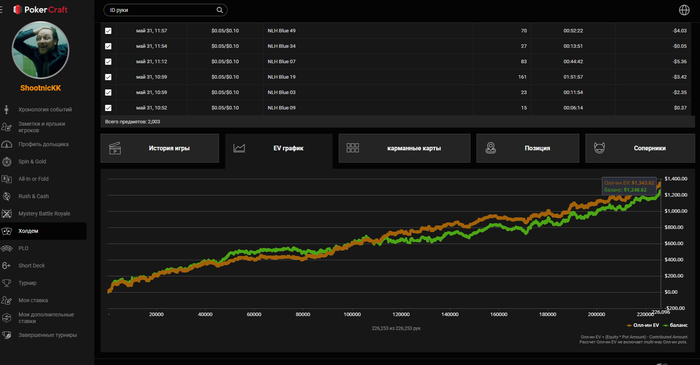Click the -$4.03 result cell
The height and width of the screenshot is (365, 700).
pyautogui.click(x=679, y=31)
